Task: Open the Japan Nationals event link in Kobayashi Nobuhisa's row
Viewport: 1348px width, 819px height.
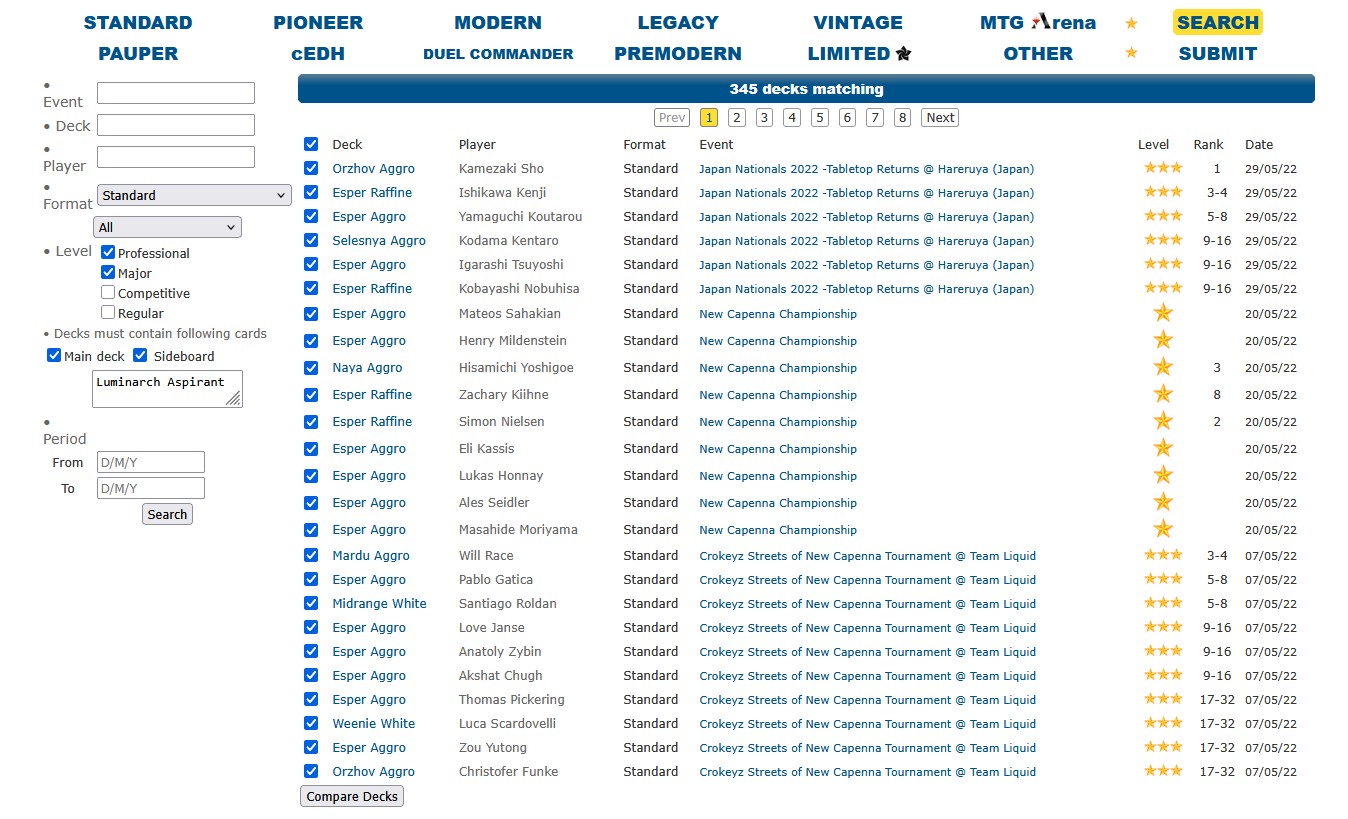Action: pyautogui.click(x=867, y=289)
